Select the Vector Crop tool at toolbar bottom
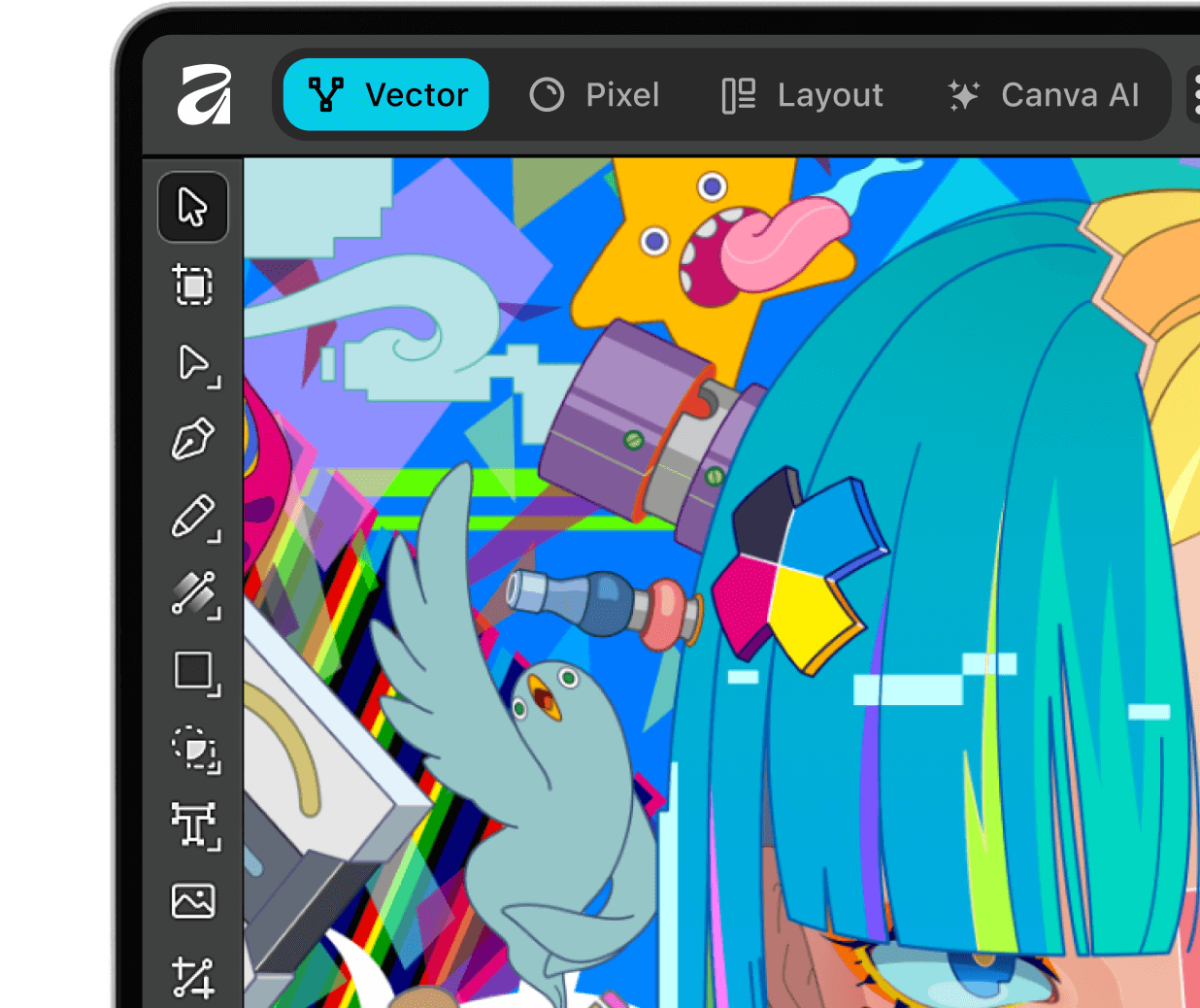Image resolution: width=1200 pixels, height=1008 pixels. (x=193, y=977)
